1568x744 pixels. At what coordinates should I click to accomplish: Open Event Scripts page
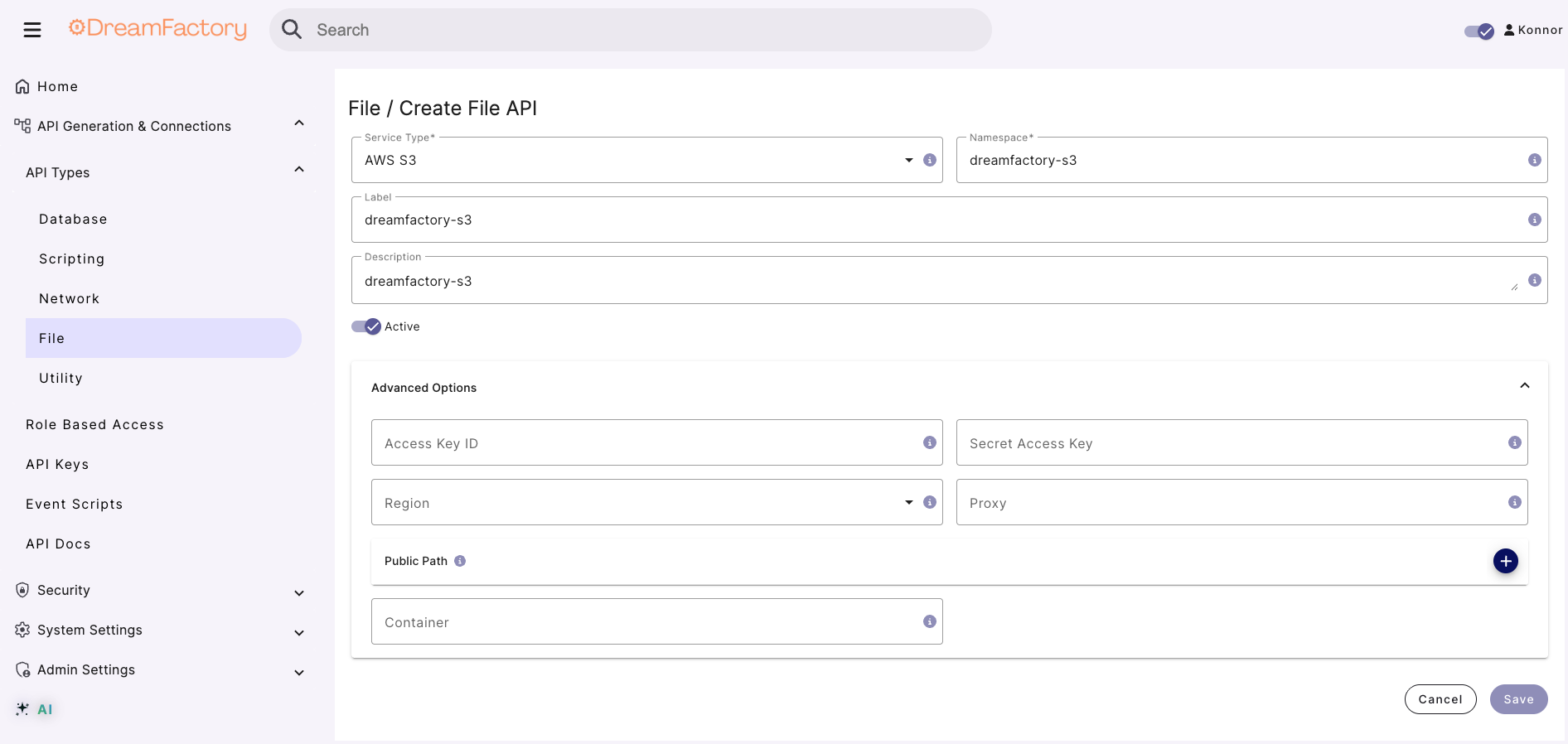(74, 504)
